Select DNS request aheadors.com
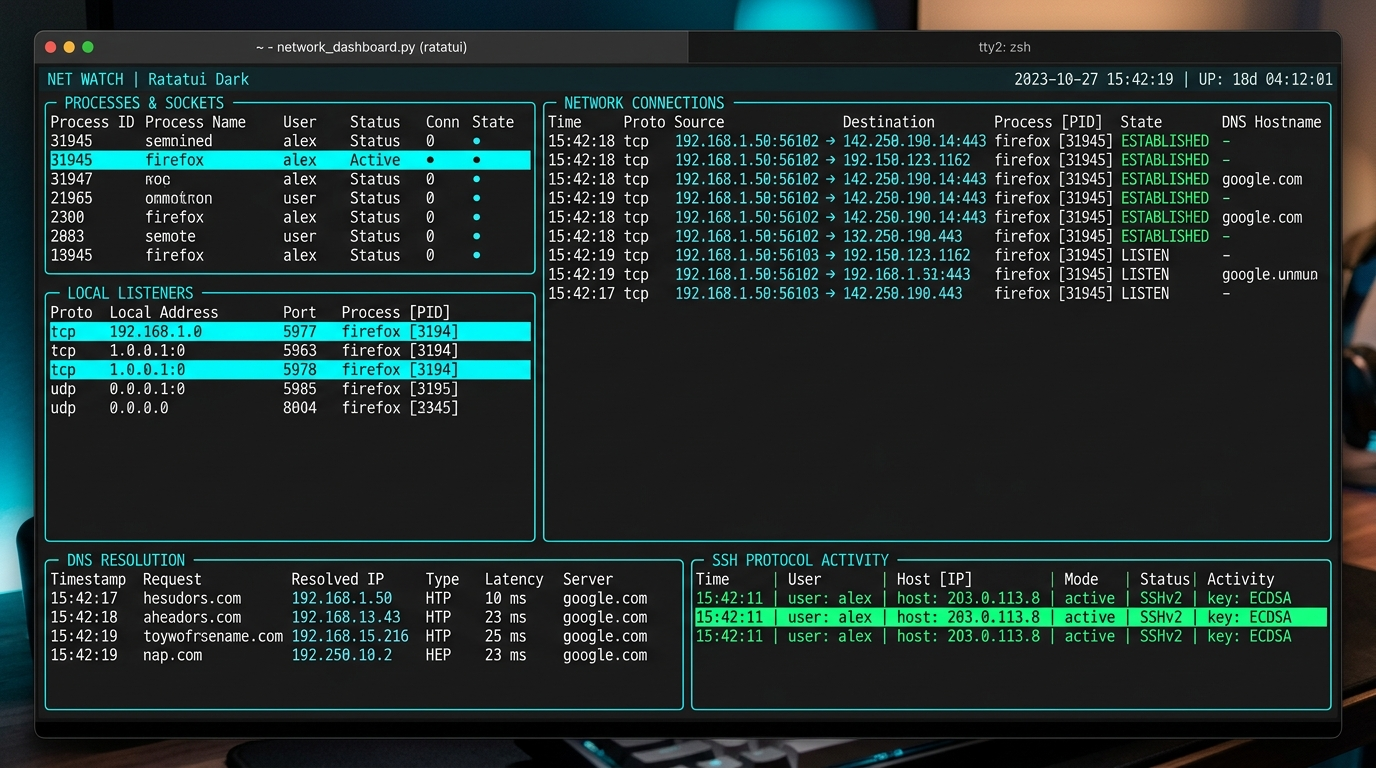Viewport: 1376px width, 768px height. pos(192,617)
